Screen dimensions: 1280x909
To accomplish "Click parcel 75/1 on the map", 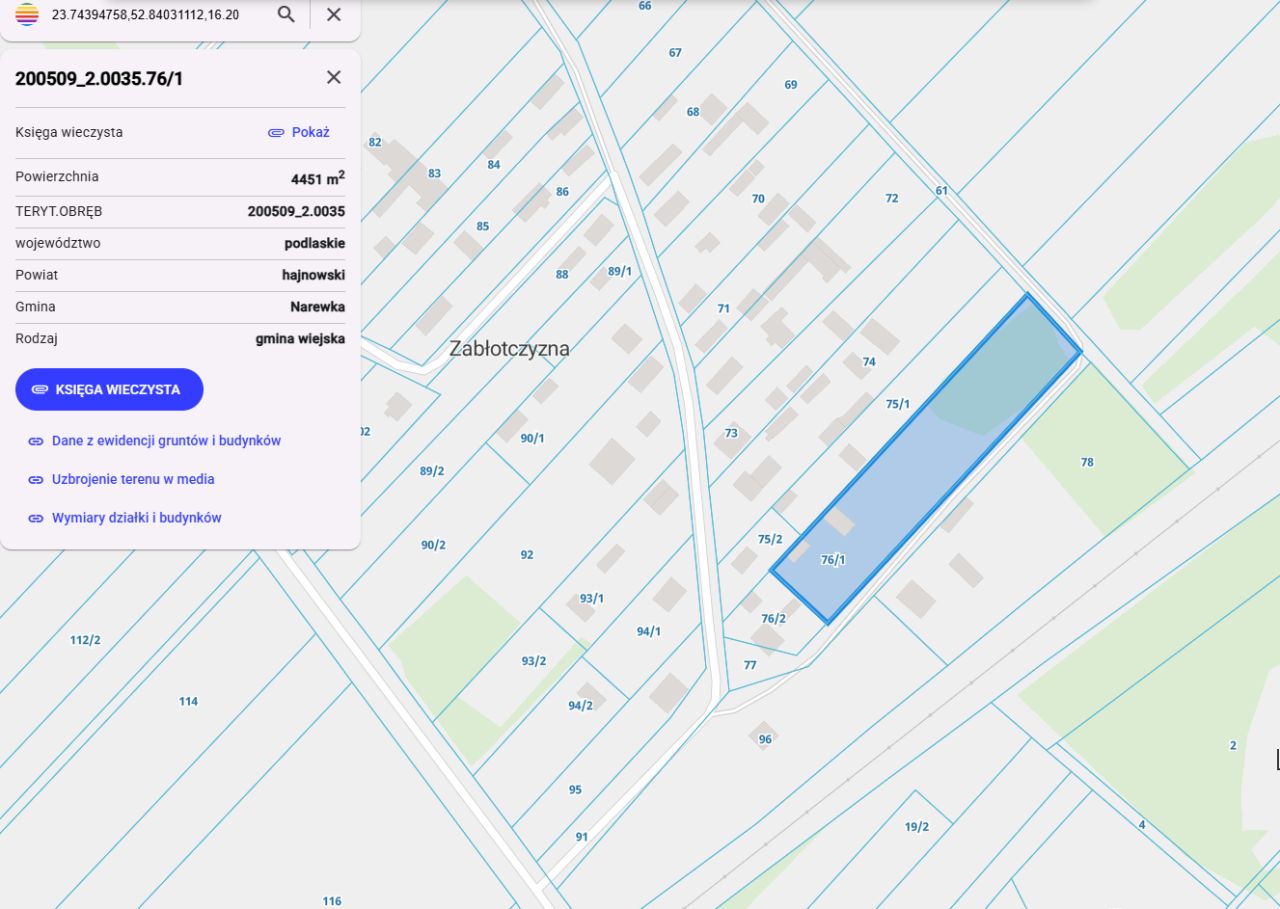I will pyautogui.click(x=898, y=404).
